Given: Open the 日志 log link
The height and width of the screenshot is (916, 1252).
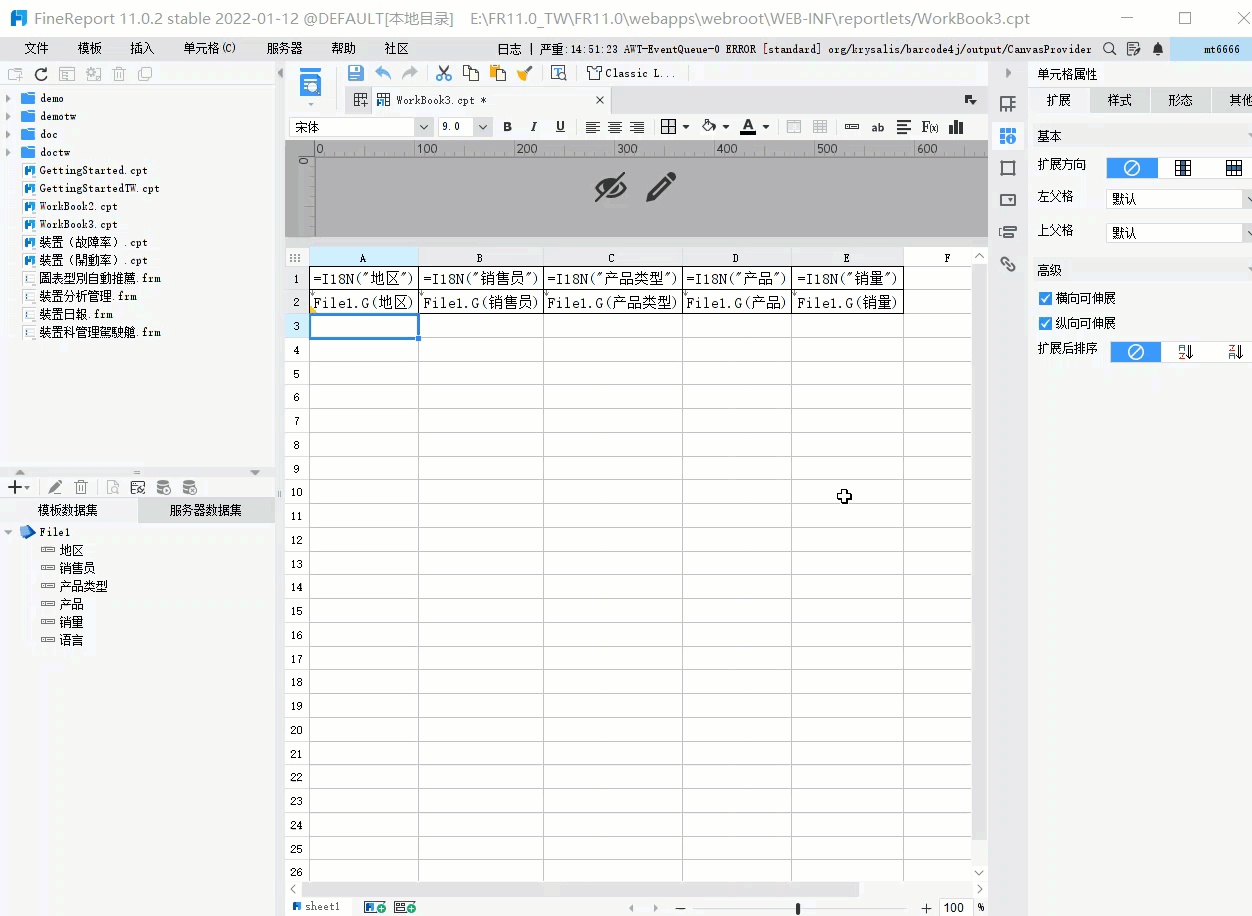Looking at the screenshot, I should click(509, 48).
